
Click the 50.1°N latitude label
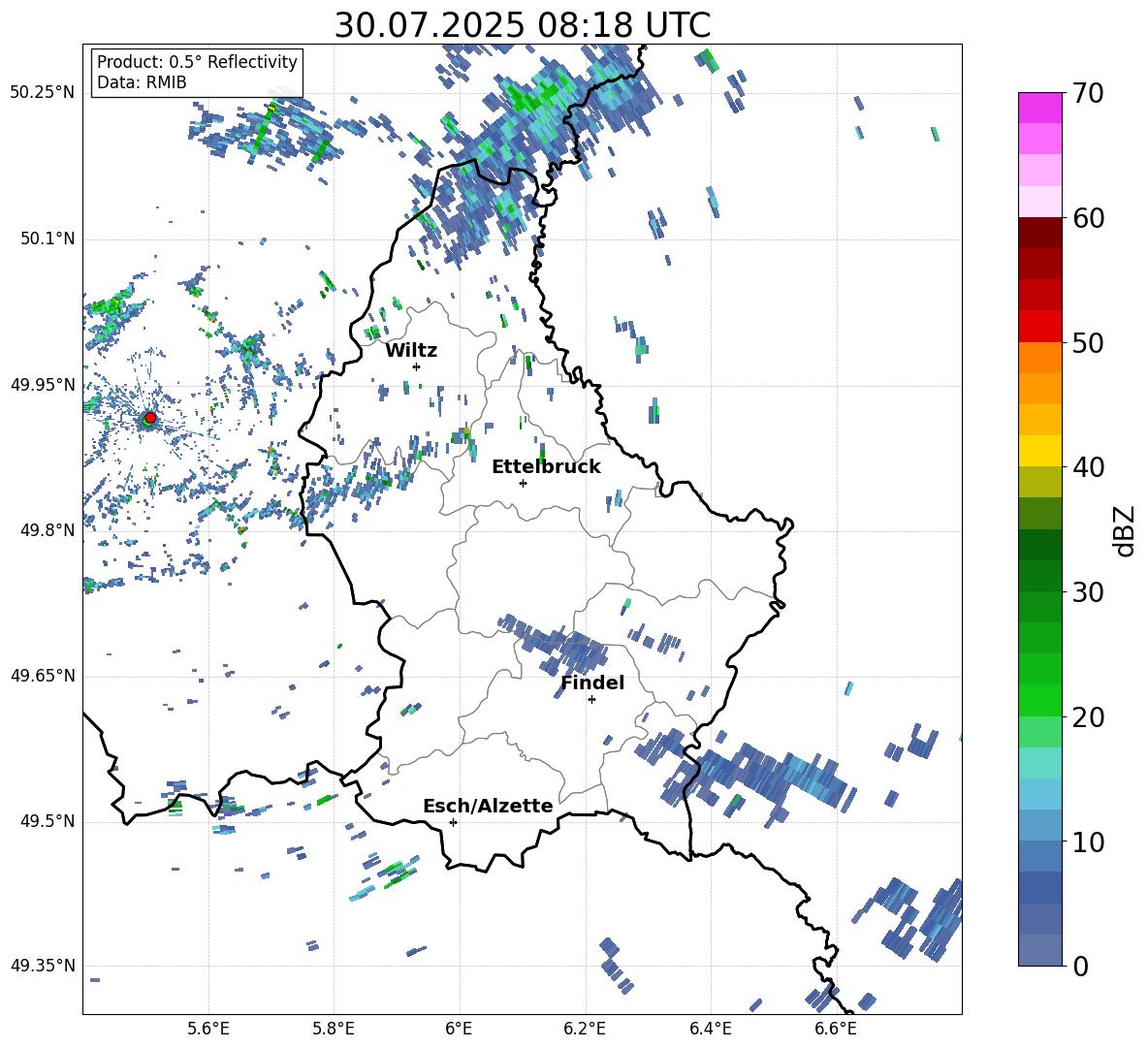pos(47,238)
